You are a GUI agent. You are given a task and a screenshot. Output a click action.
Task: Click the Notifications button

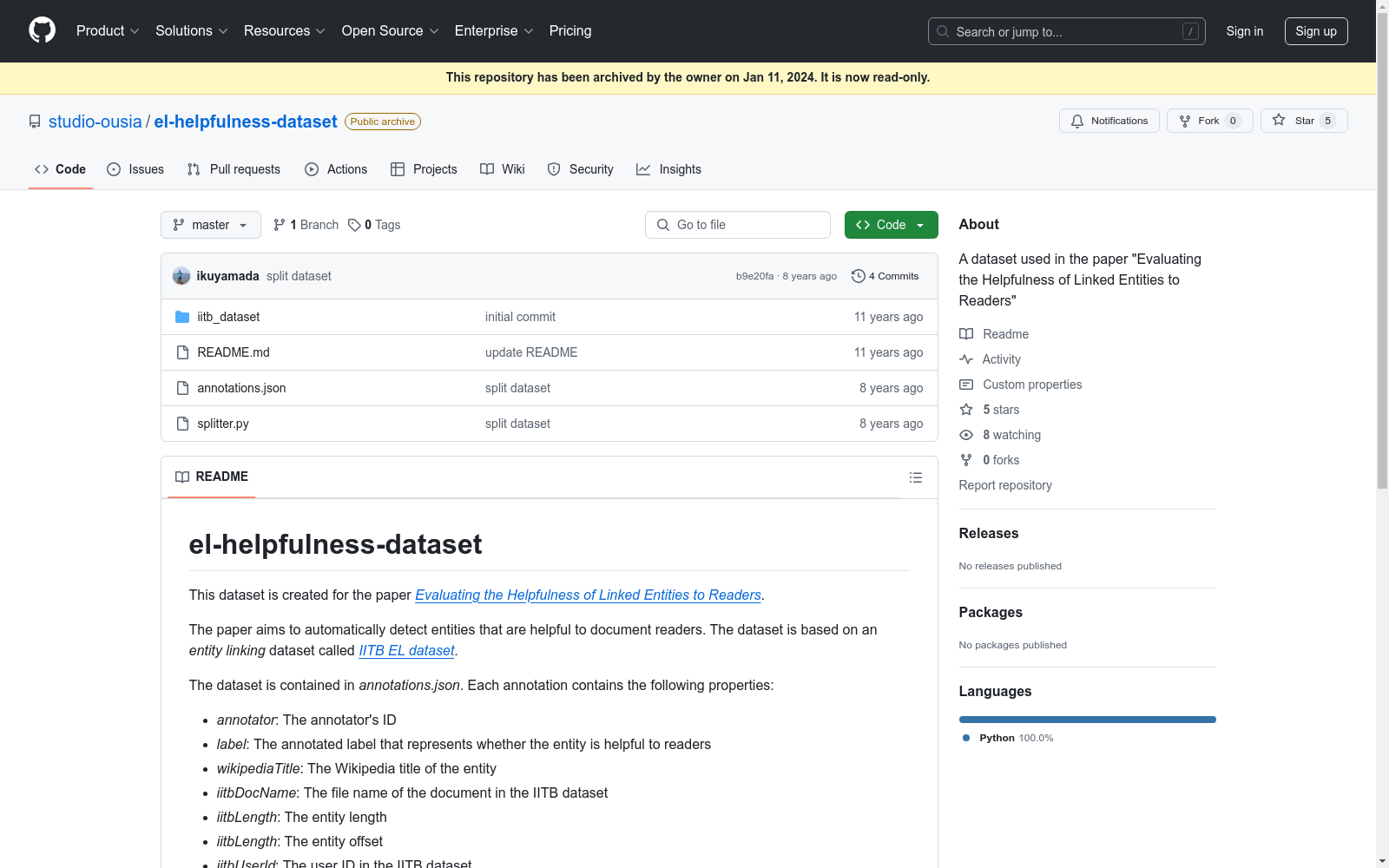1109,121
